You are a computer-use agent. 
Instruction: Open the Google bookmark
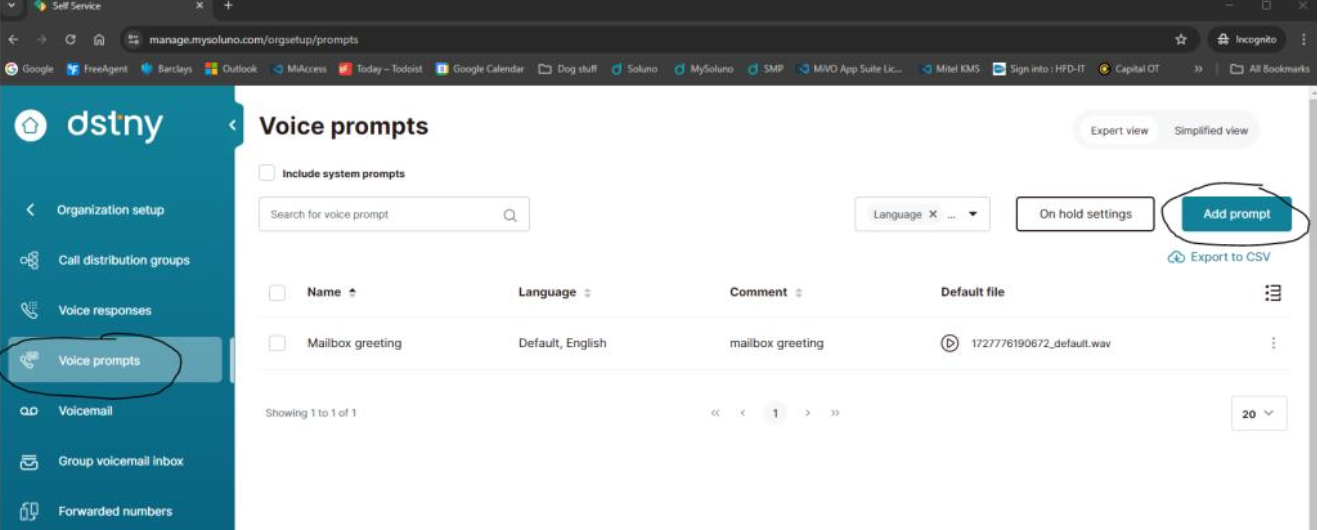29,69
